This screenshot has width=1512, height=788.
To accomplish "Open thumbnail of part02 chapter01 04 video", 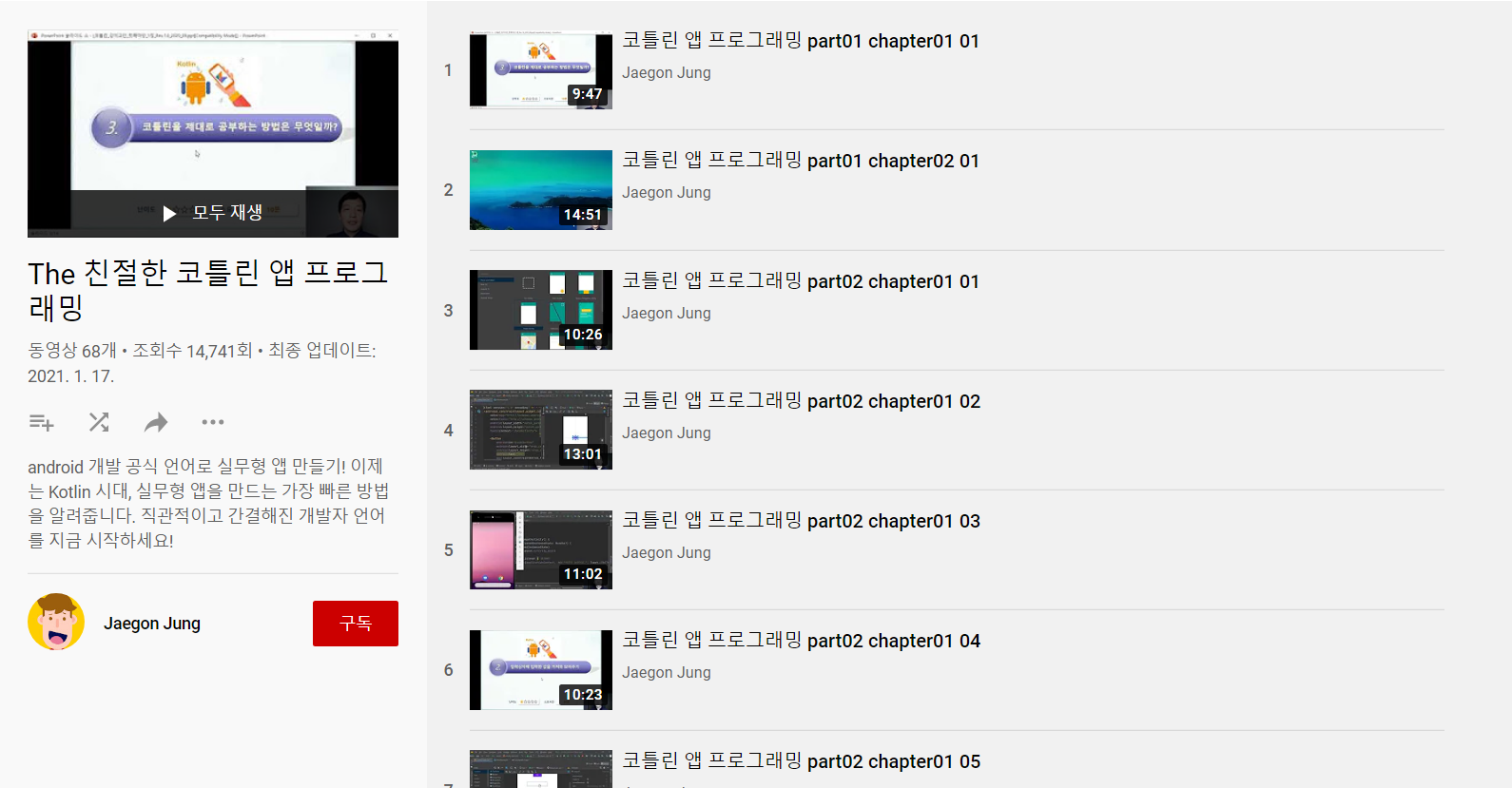I will 541,670.
